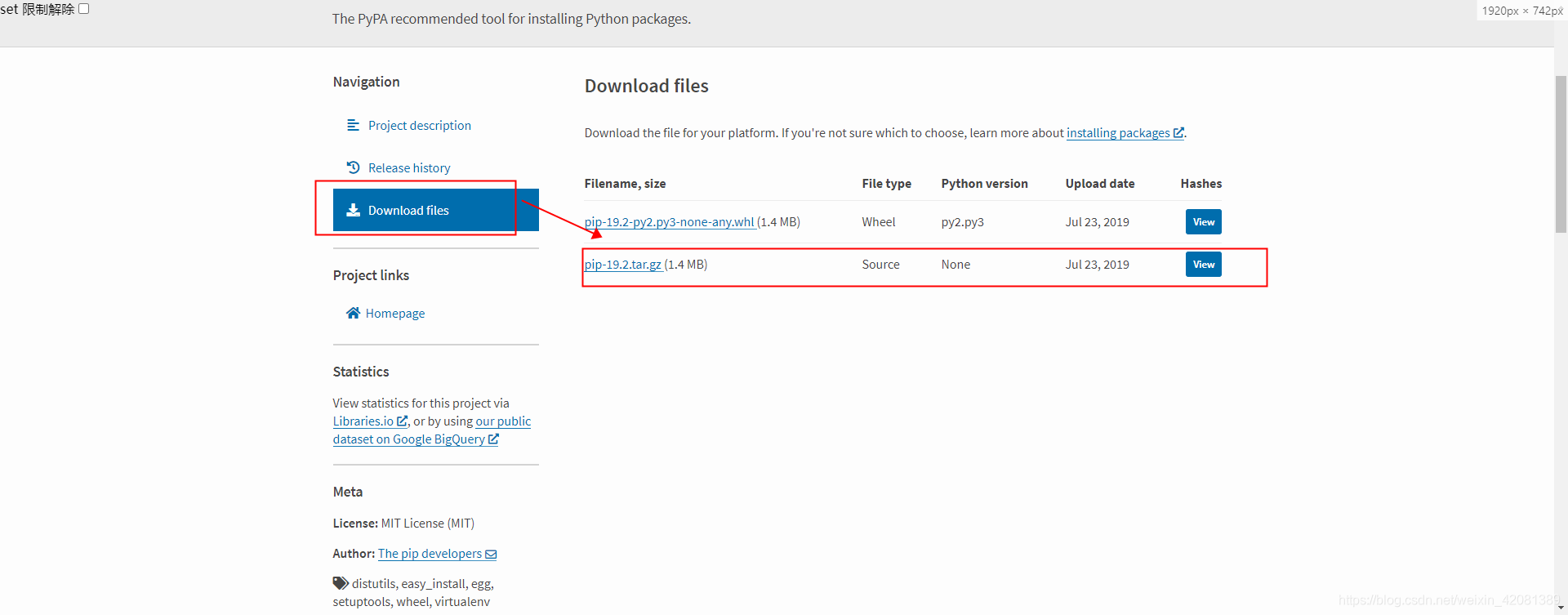The width and height of the screenshot is (1568, 615).
Task: Click the Python version column header
Action: click(x=984, y=183)
